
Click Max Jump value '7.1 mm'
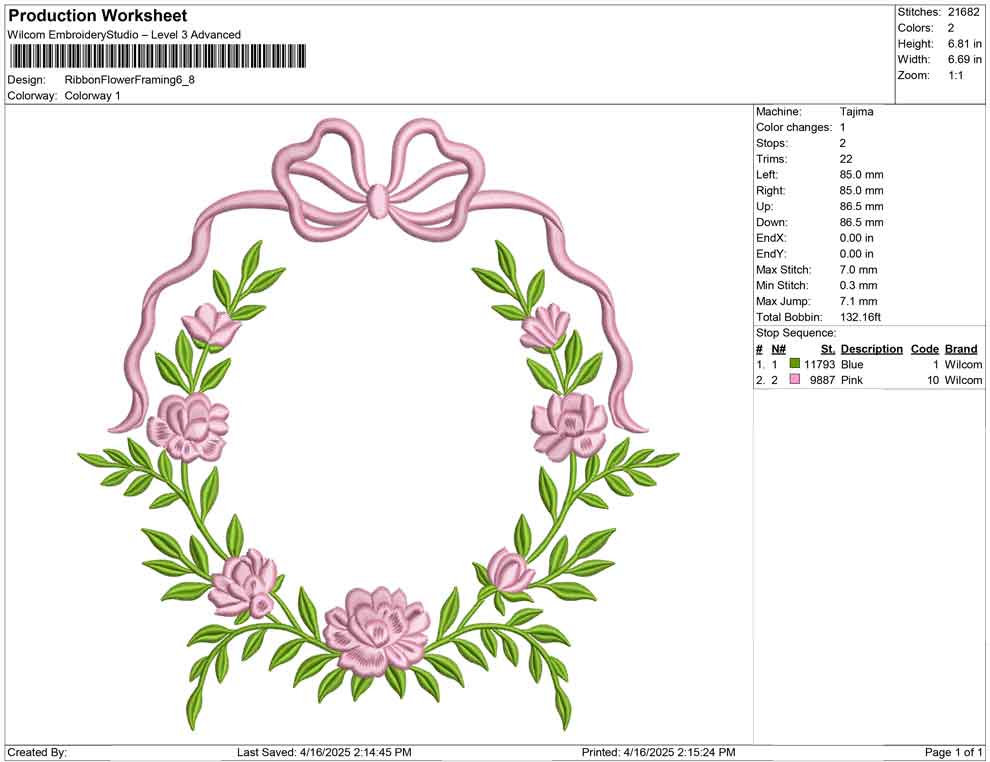coord(859,301)
